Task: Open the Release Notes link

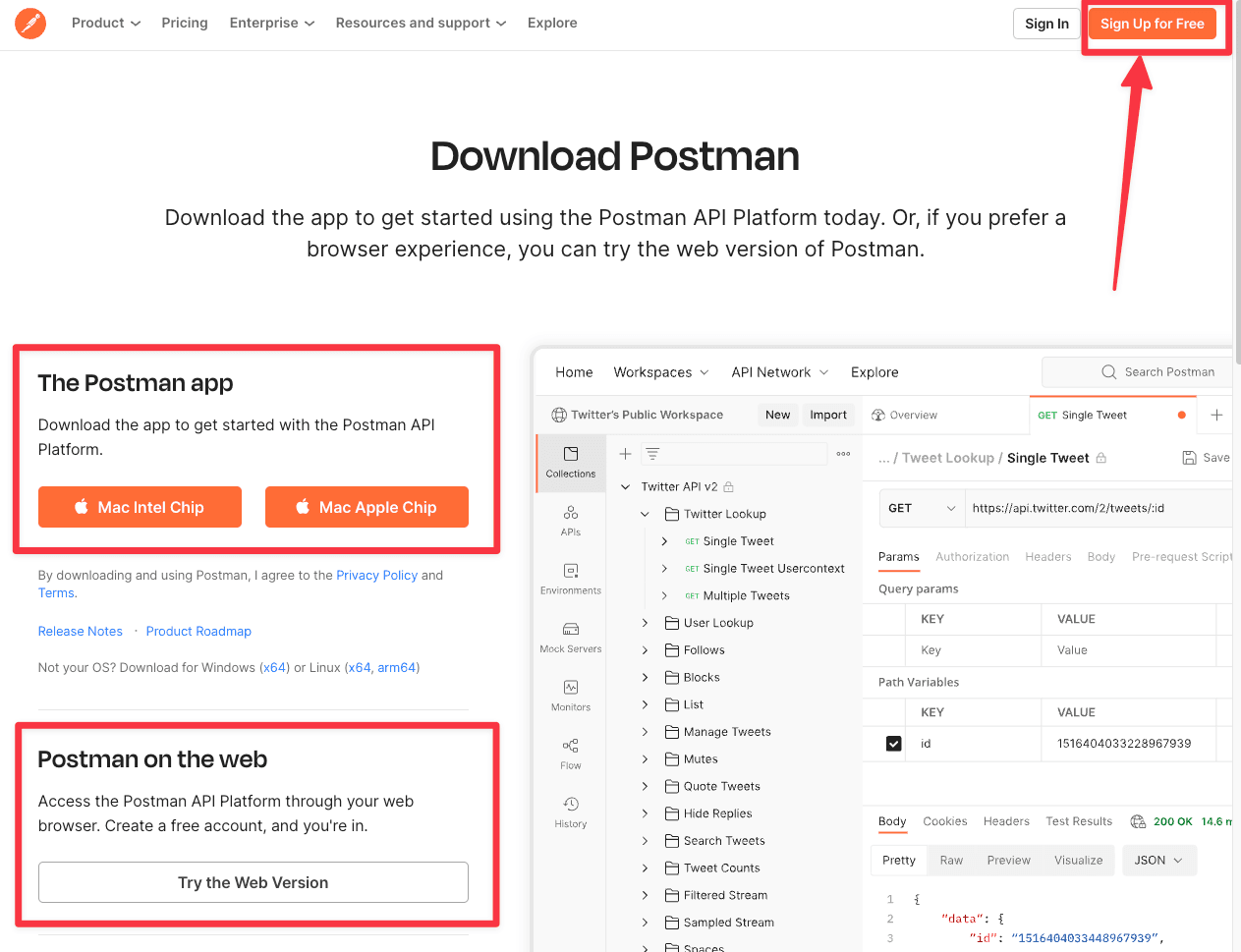Action: click(81, 632)
